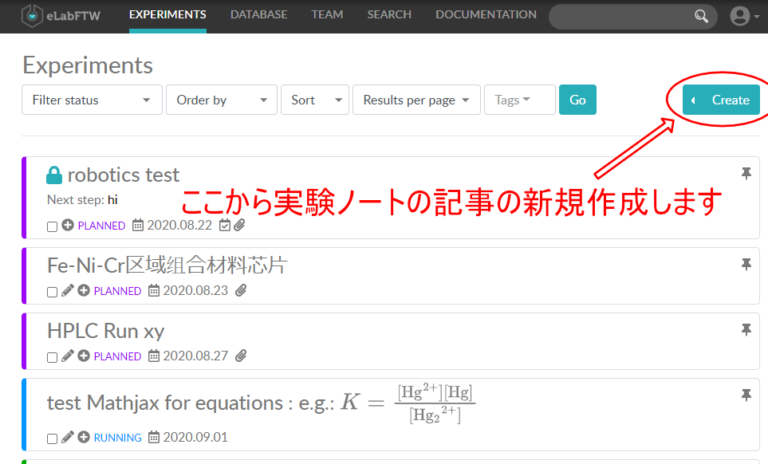Open the user account avatar menu

(739, 16)
